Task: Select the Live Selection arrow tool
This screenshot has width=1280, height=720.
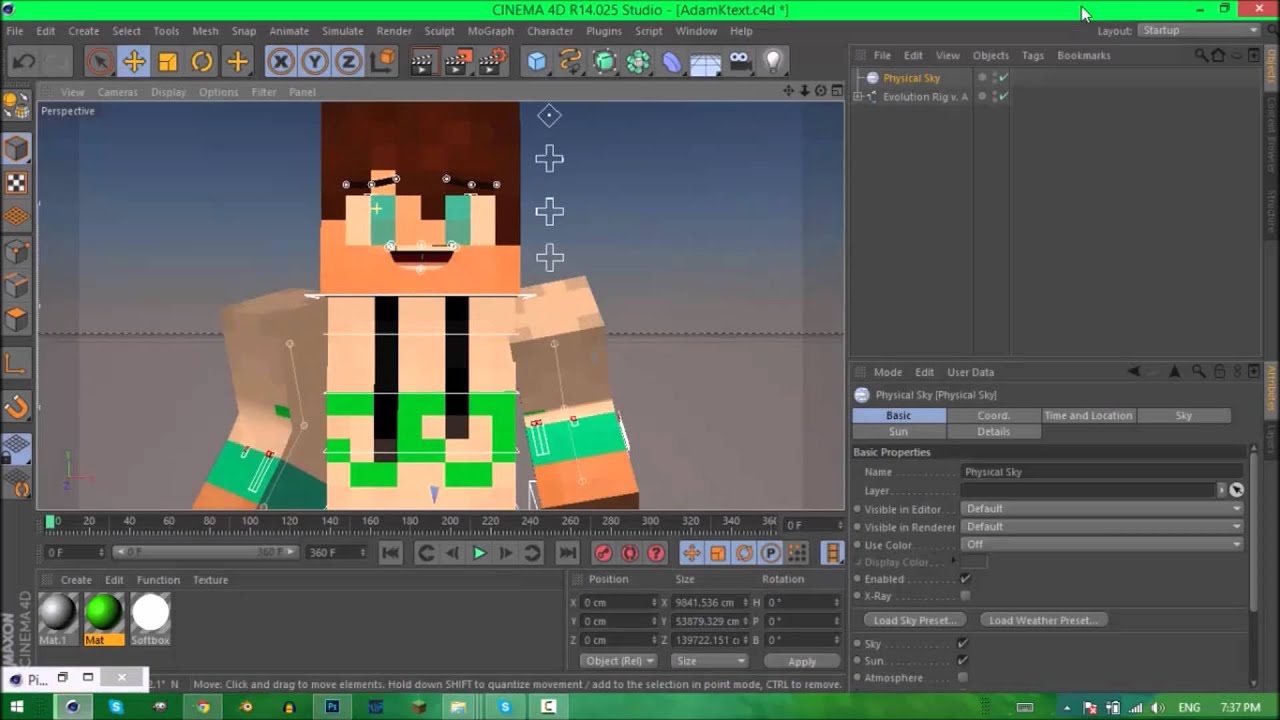Action: point(99,62)
